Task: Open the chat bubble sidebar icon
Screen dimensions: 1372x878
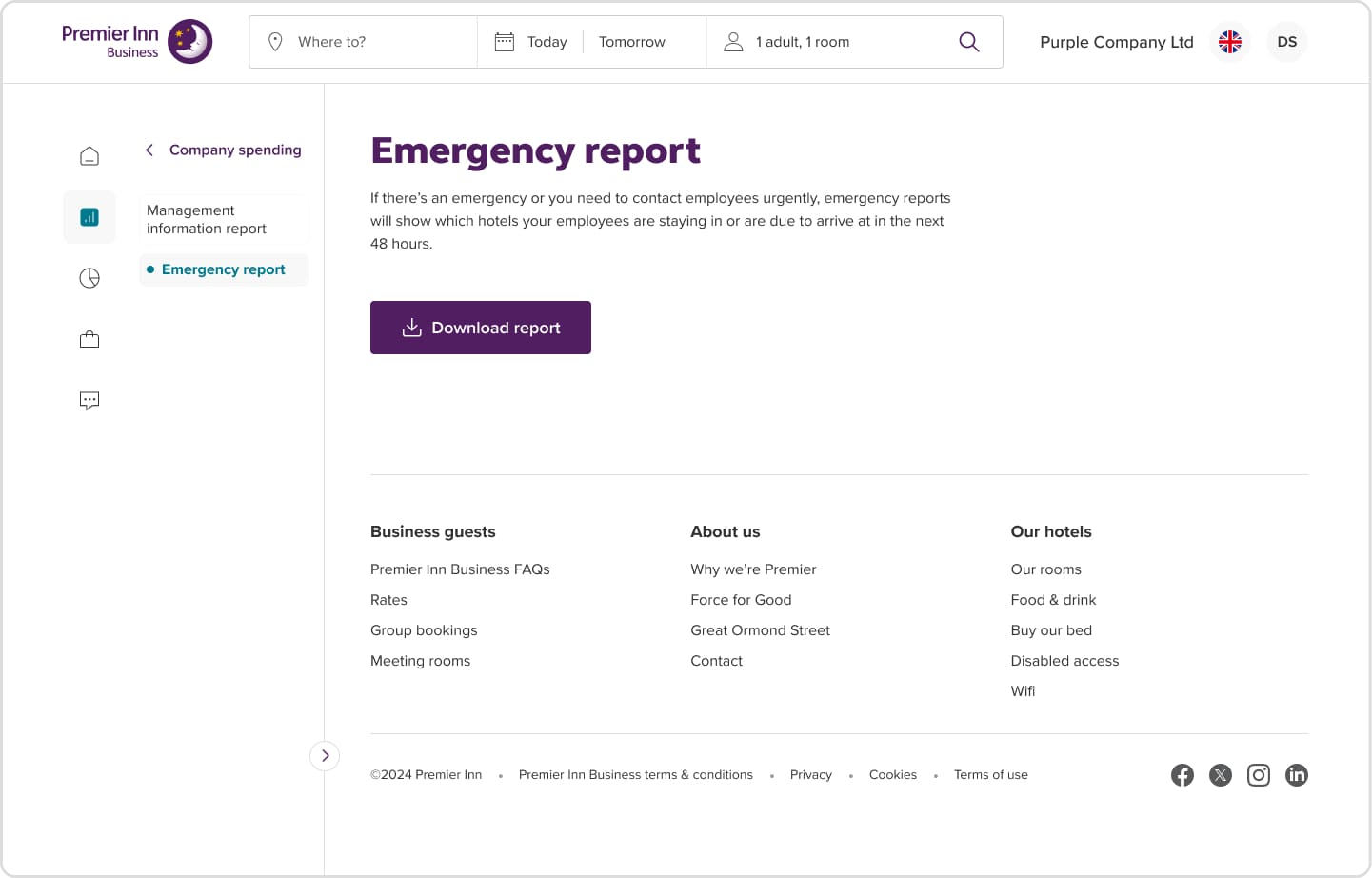Action: pyautogui.click(x=89, y=401)
